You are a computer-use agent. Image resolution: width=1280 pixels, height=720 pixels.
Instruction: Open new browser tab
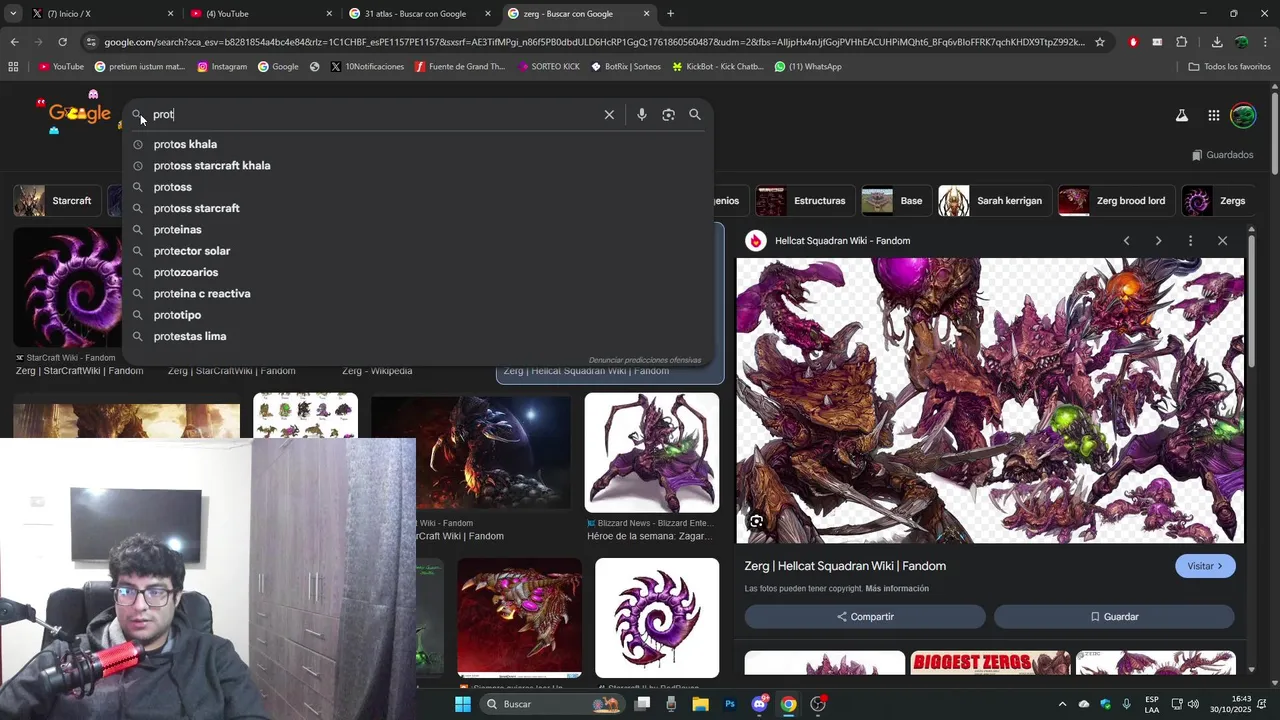pyautogui.click(x=670, y=14)
